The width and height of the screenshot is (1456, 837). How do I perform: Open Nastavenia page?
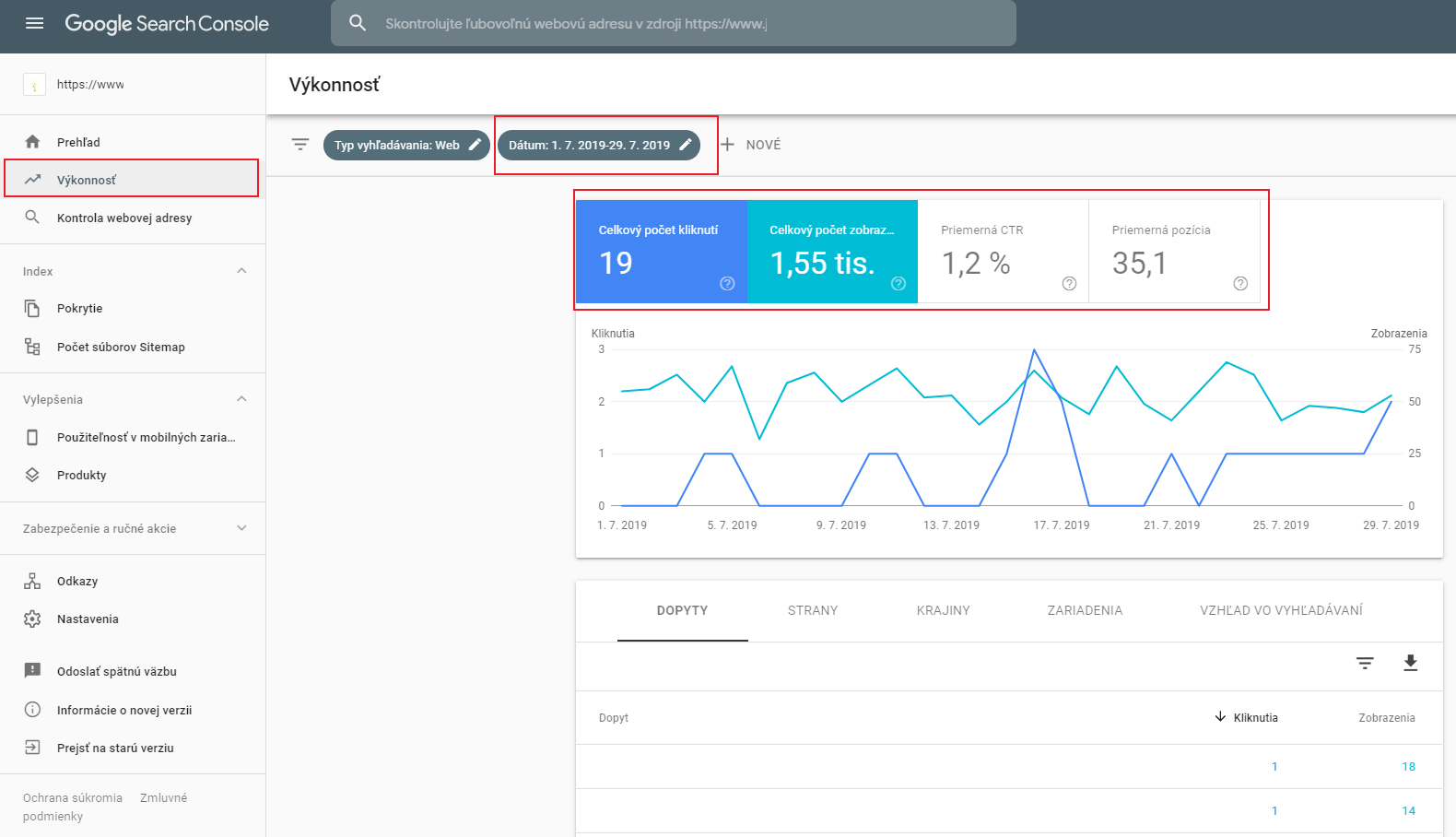coord(133,619)
